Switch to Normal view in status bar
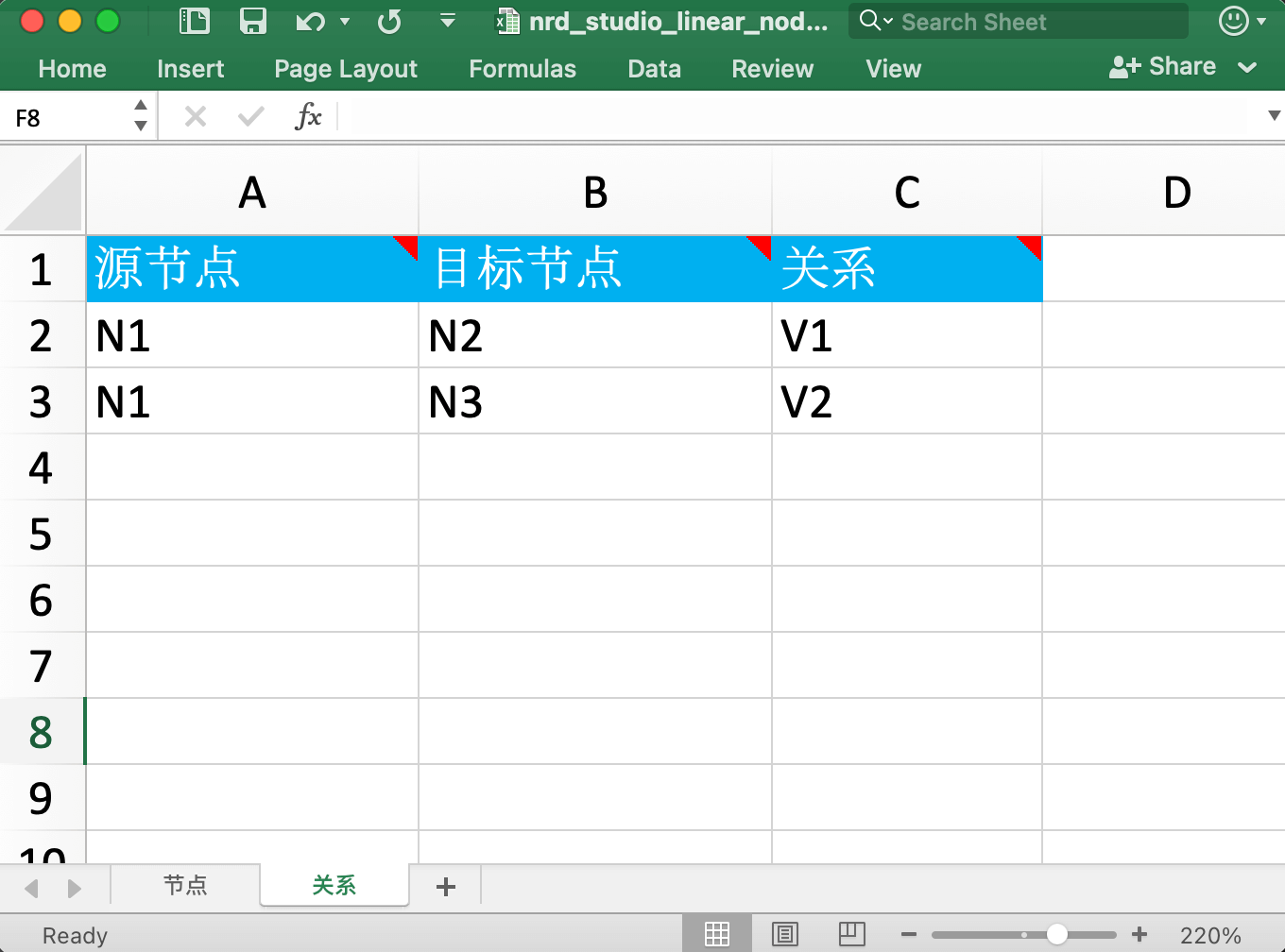Screen dimensions: 1285x952 (717, 934)
